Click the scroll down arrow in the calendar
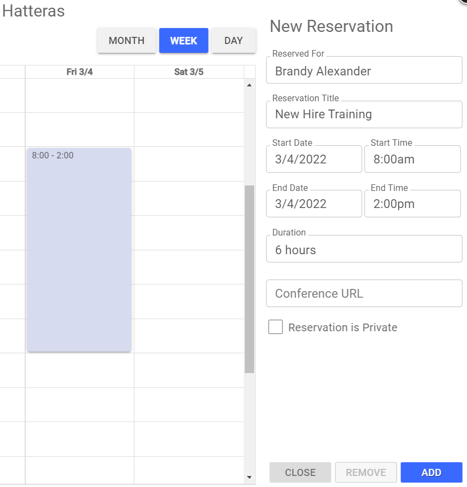467x487 pixels. click(249, 477)
